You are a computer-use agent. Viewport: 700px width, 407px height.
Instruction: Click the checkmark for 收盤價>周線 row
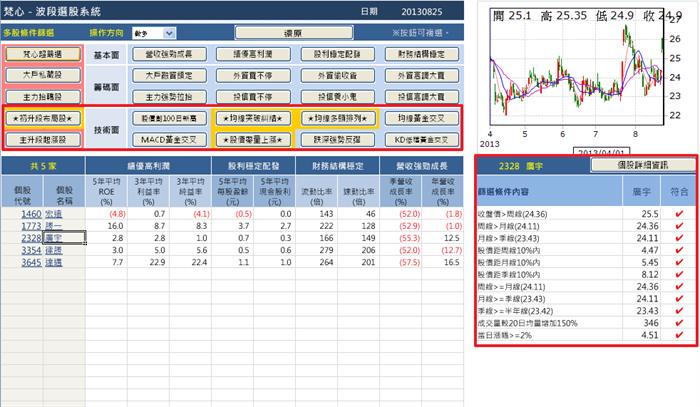coord(679,214)
